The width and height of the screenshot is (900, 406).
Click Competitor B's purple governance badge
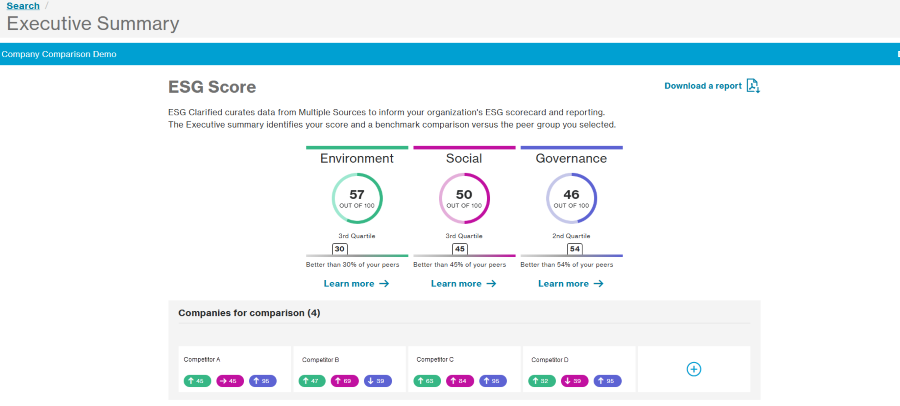378,381
